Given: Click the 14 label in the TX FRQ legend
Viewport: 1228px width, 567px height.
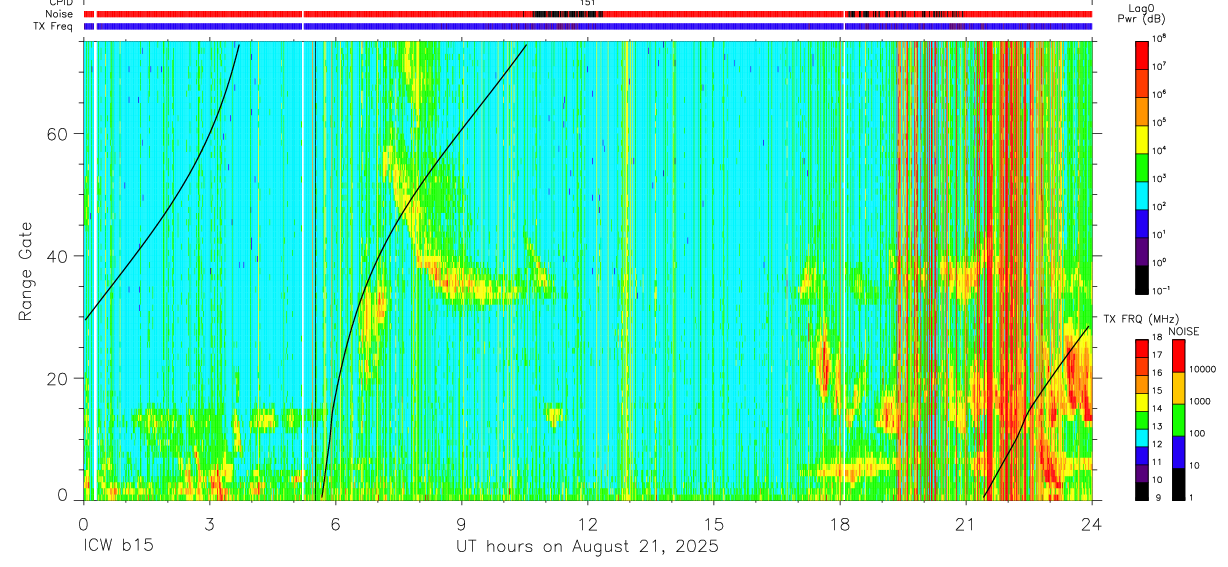Looking at the screenshot, I should point(1158,409).
